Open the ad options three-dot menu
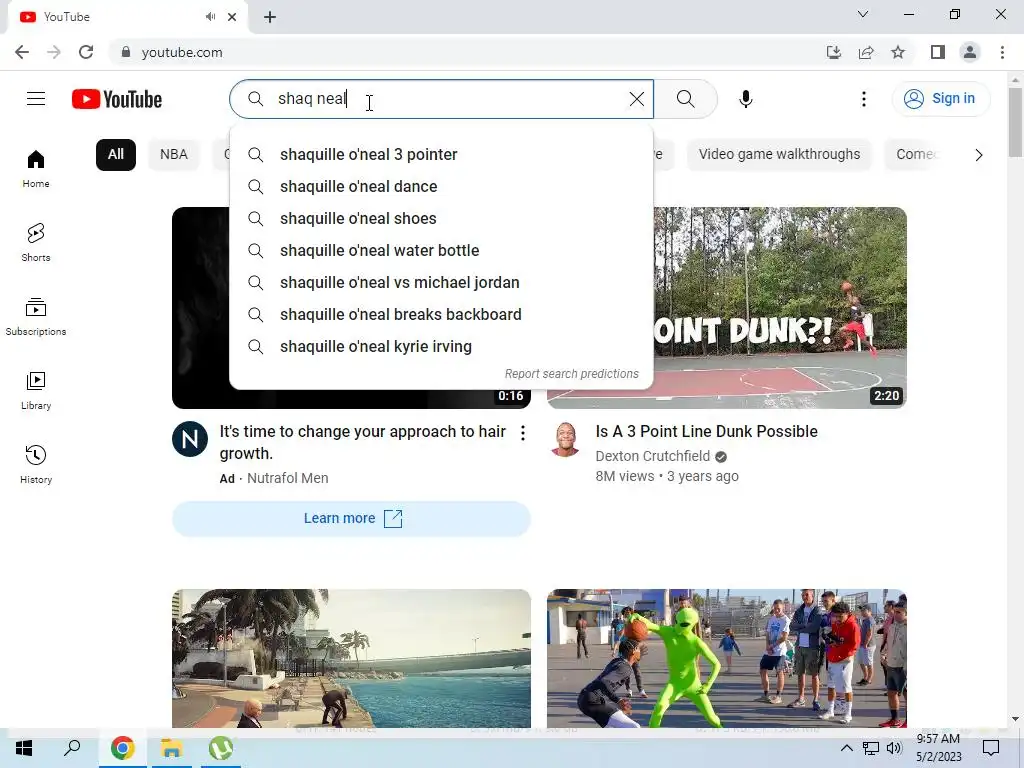 [x=522, y=432]
